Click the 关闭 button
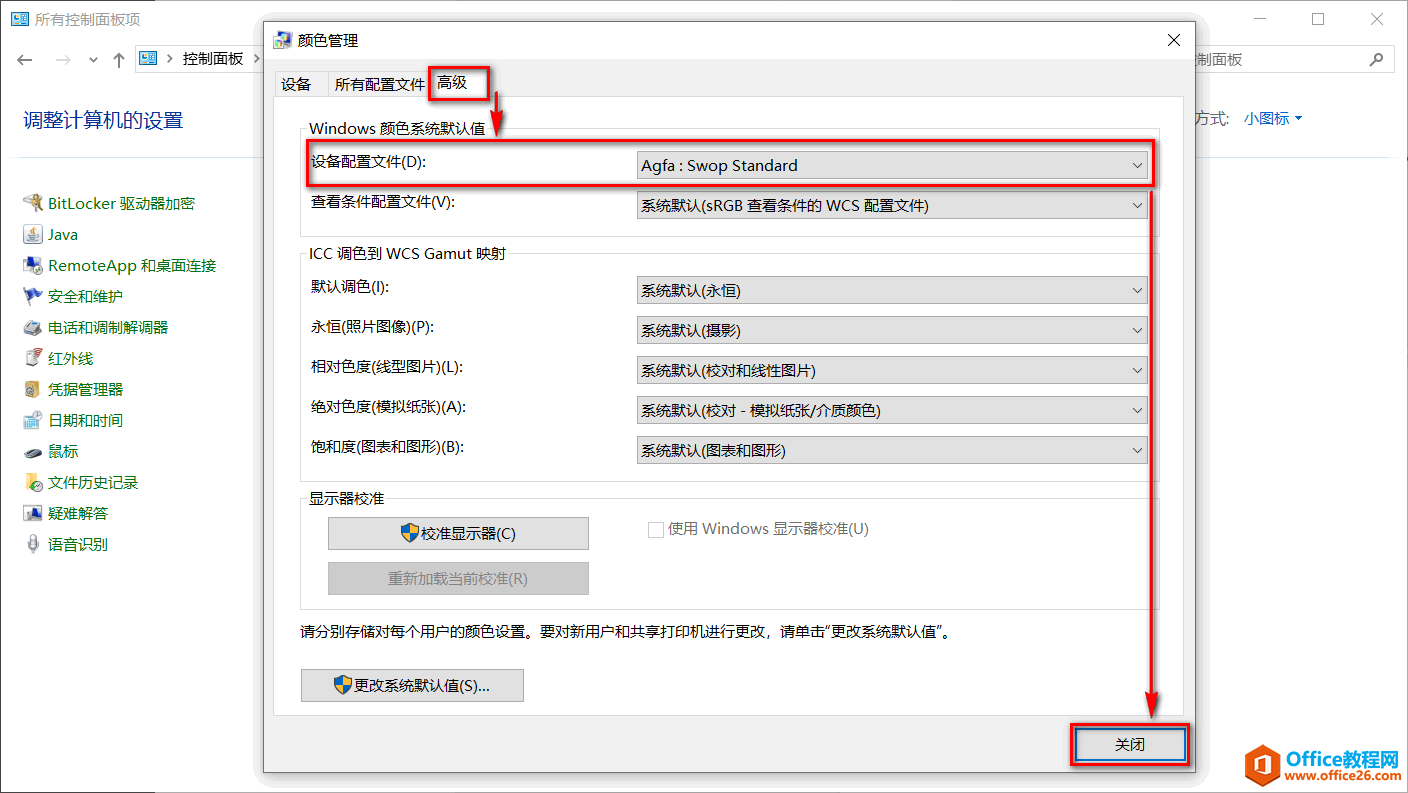 (1130, 745)
